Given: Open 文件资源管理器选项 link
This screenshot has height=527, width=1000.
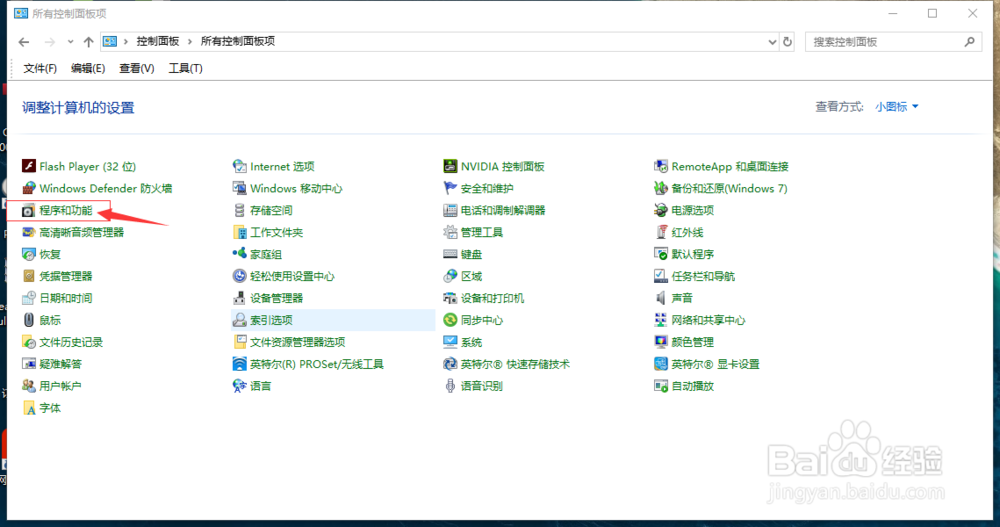Looking at the screenshot, I should coord(297,342).
